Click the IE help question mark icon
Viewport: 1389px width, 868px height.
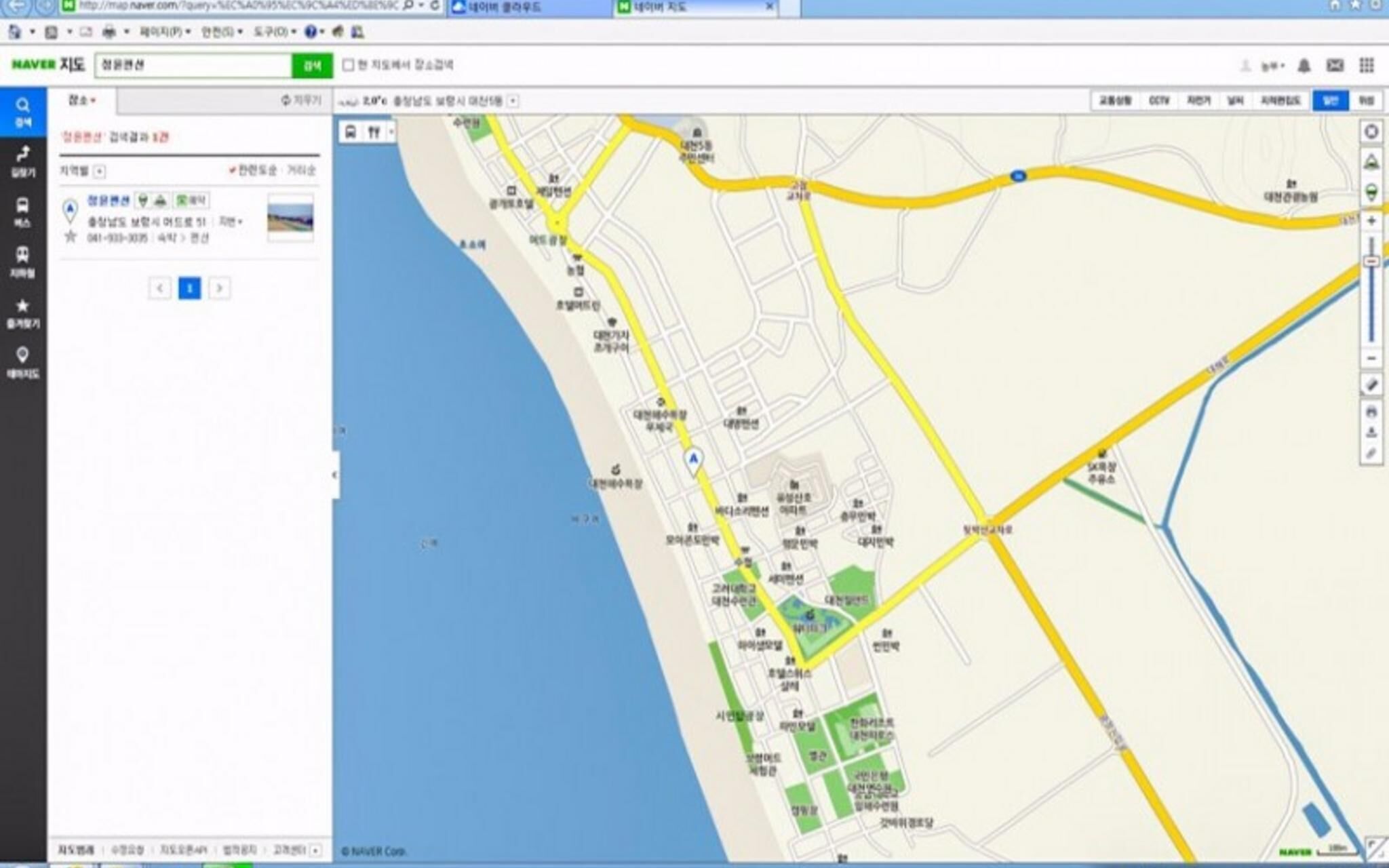pos(311,31)
